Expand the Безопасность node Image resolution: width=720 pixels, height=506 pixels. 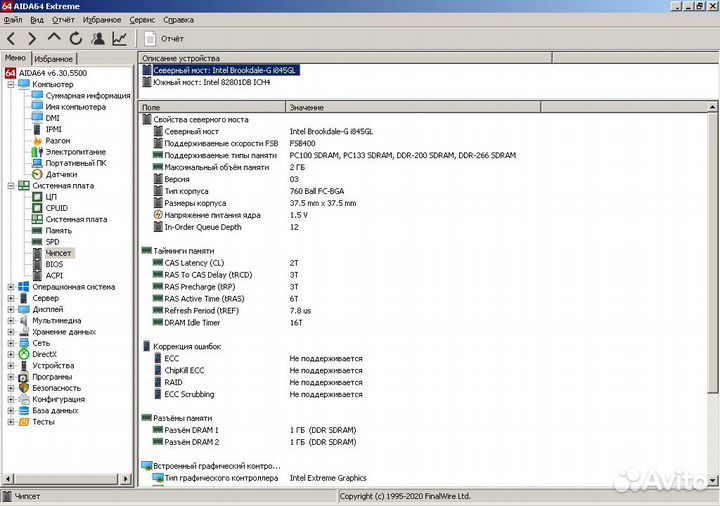11,388
